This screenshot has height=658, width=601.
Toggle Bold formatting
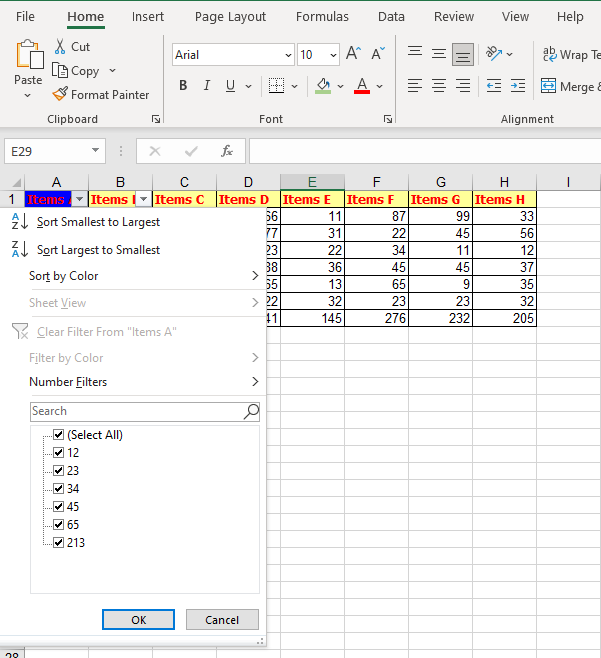tap(183, 86)
